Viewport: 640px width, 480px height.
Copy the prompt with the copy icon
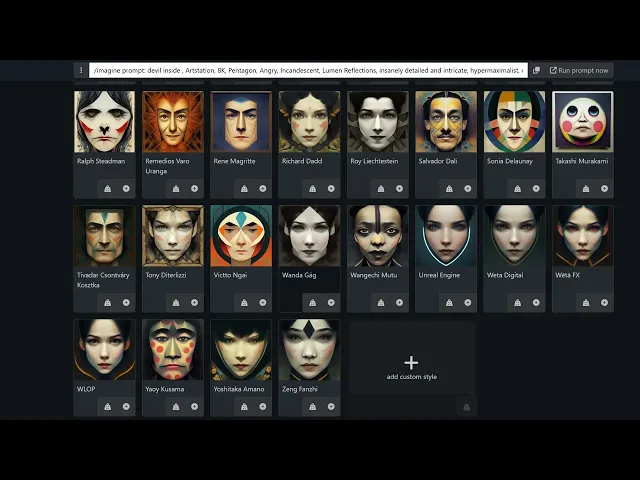[x=536, y=71]
